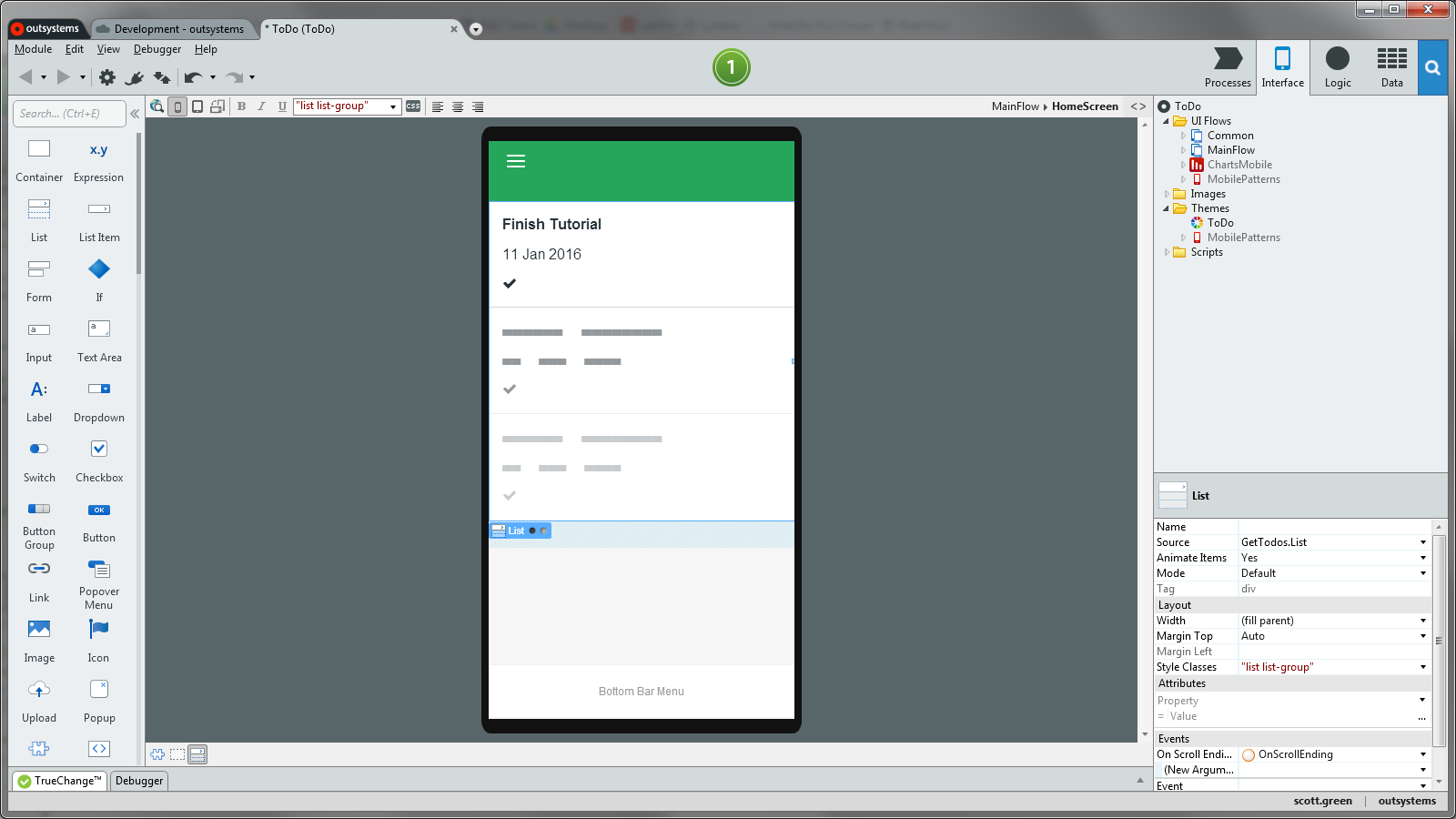Screen dimensions: 1456x819
Task: Switch preview to tablet view
Action: [197, 106]
